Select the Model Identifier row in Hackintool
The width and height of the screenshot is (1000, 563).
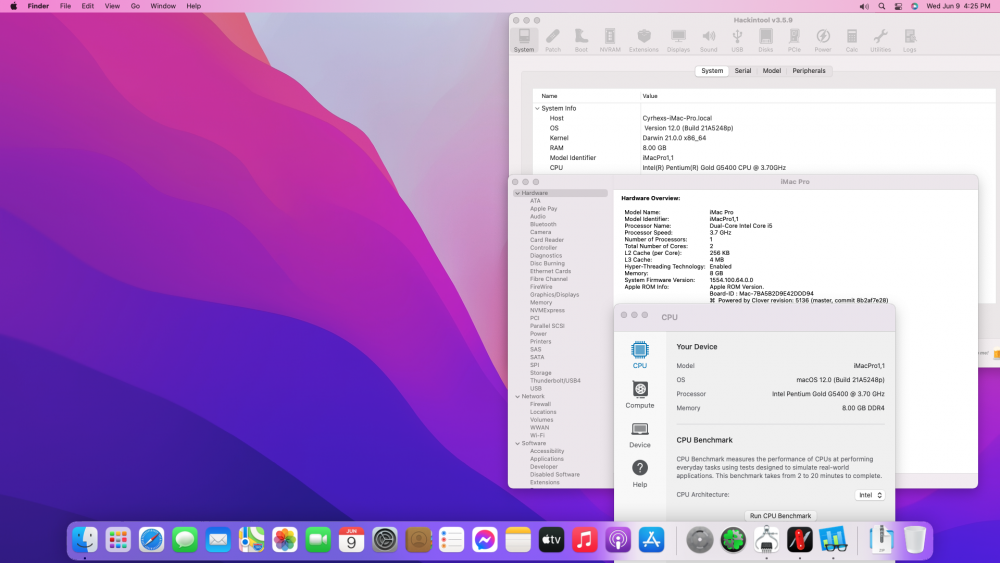coord(764,157)
